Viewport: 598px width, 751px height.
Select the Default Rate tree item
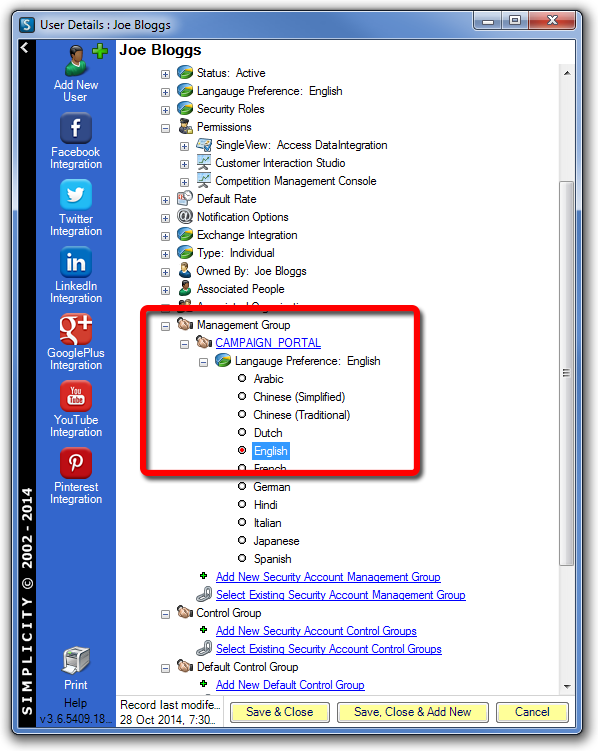226,199
